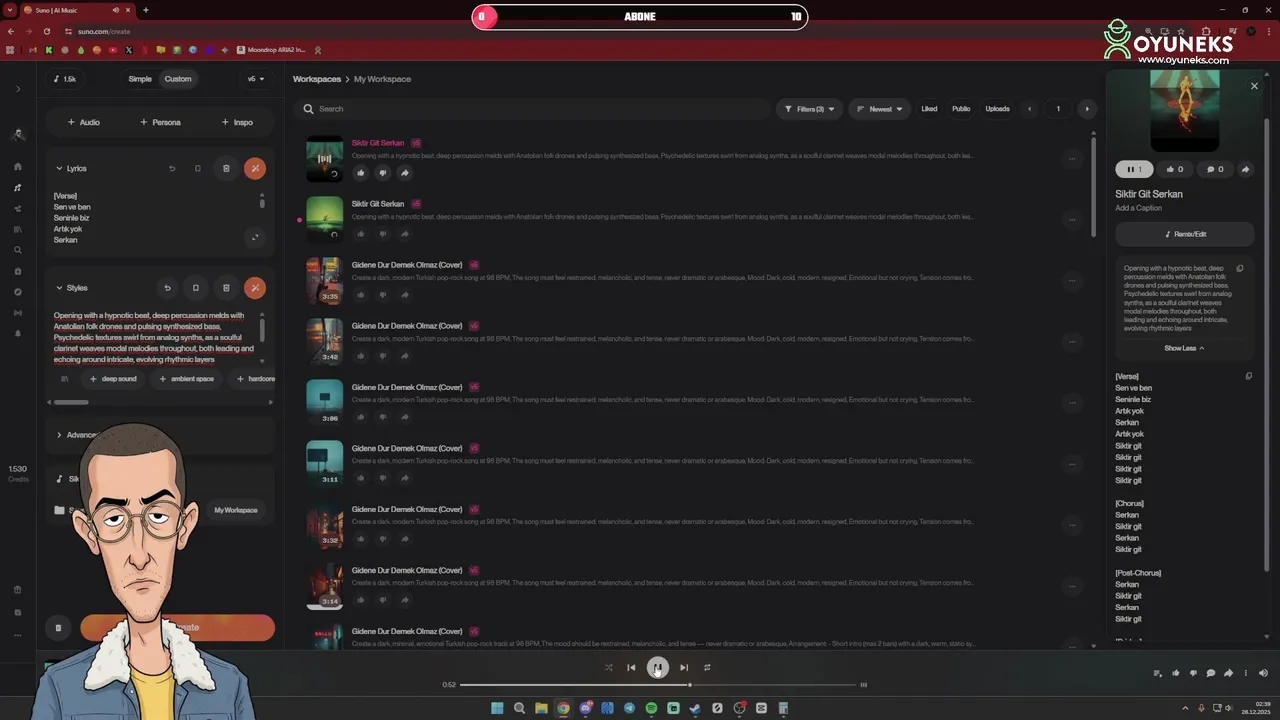Expand the lyrics editor to full size
Screen dimensions: 1280x720
click(x=255, y=237)
